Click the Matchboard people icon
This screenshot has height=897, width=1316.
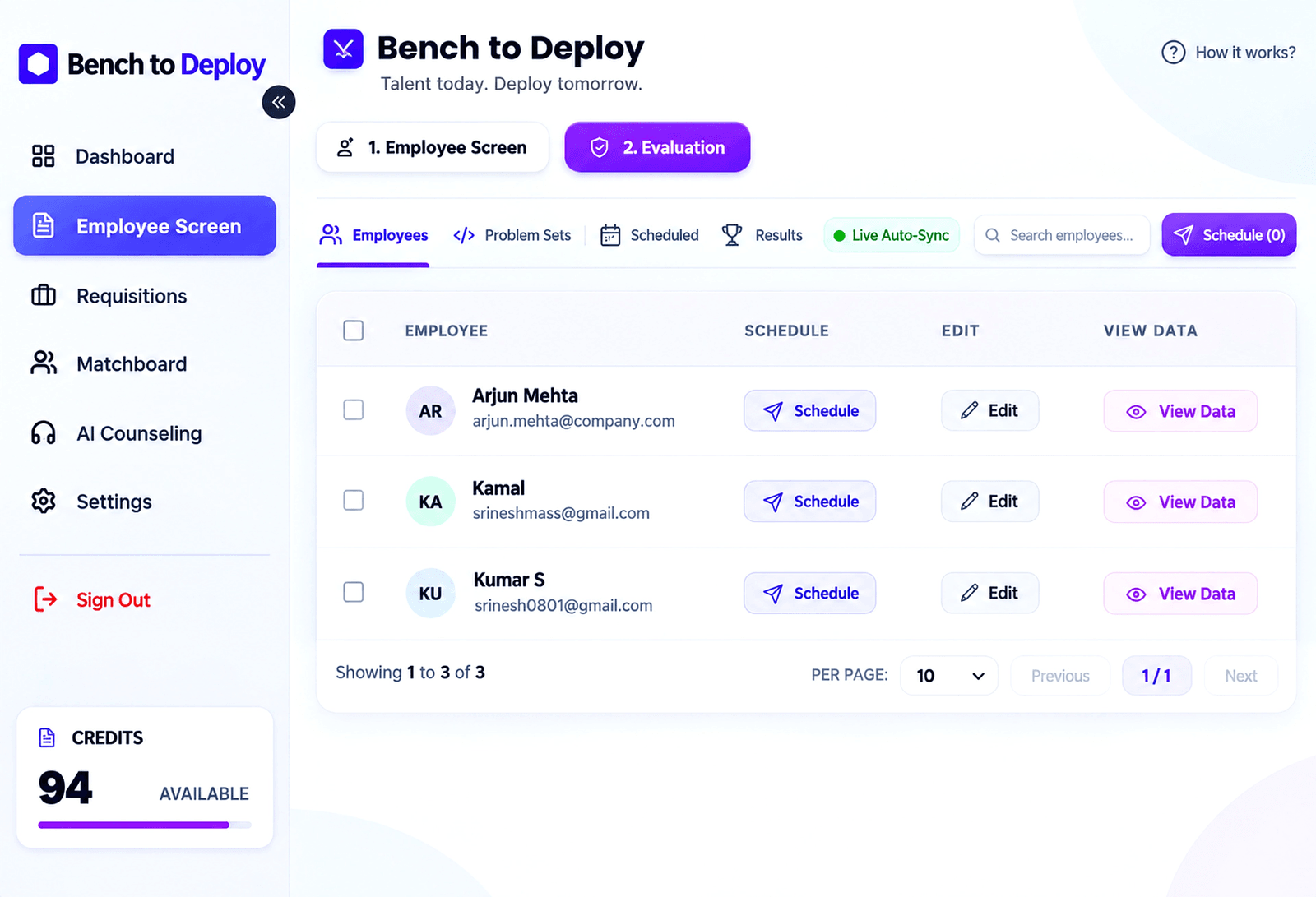pyautogui.click(x=44, y=363)
